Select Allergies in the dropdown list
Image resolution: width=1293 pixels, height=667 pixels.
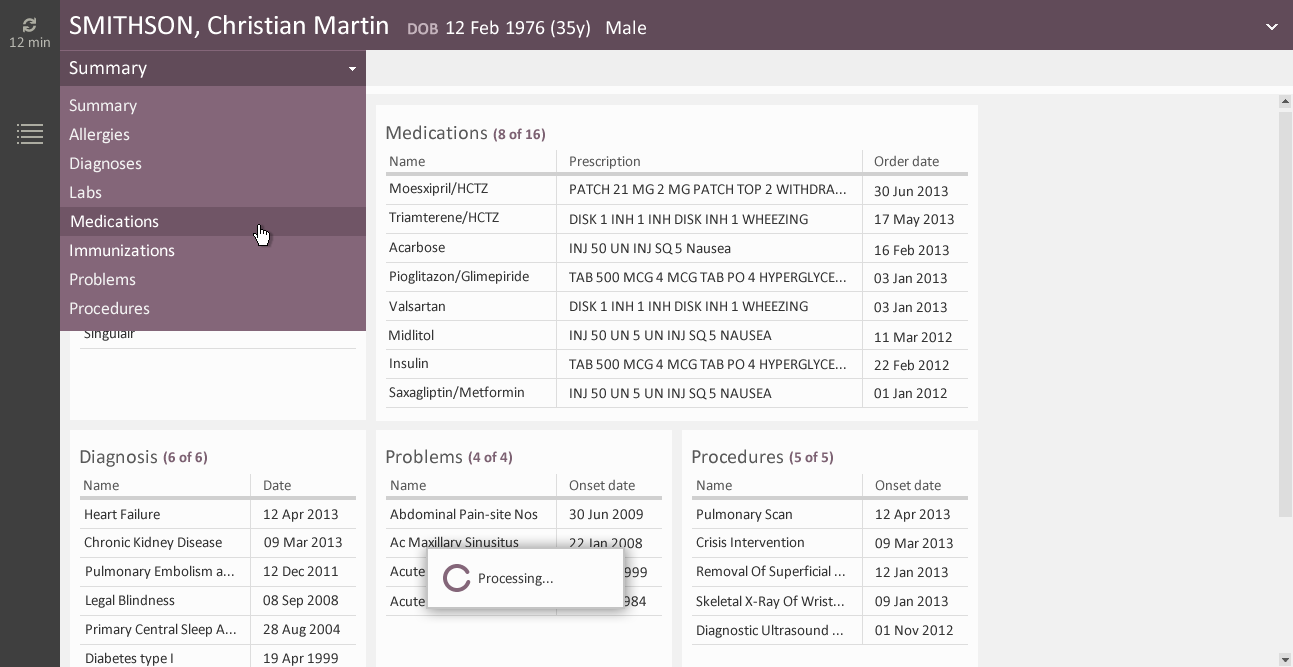click(213, 134)
